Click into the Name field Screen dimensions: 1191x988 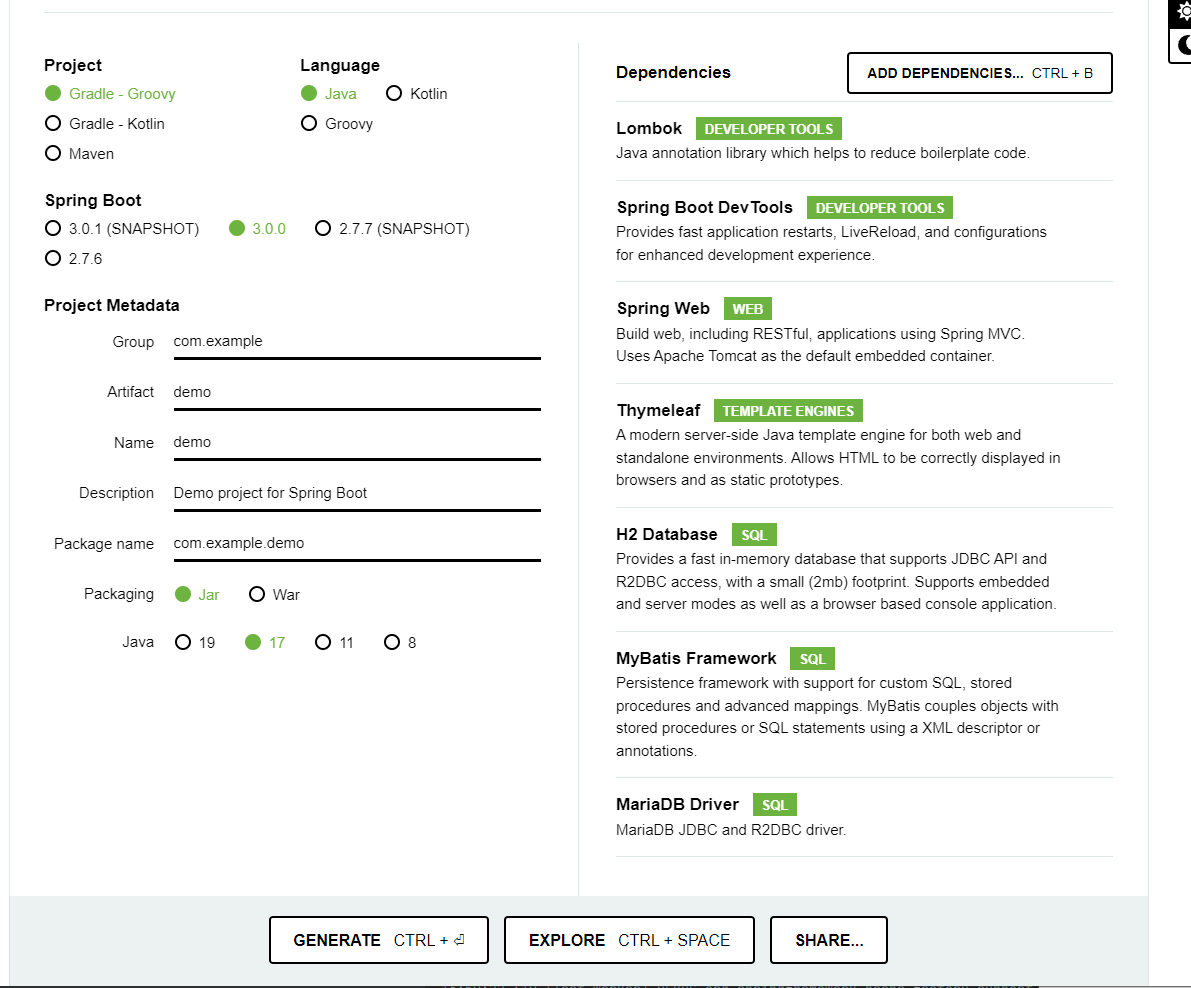[x=357, y=443]
